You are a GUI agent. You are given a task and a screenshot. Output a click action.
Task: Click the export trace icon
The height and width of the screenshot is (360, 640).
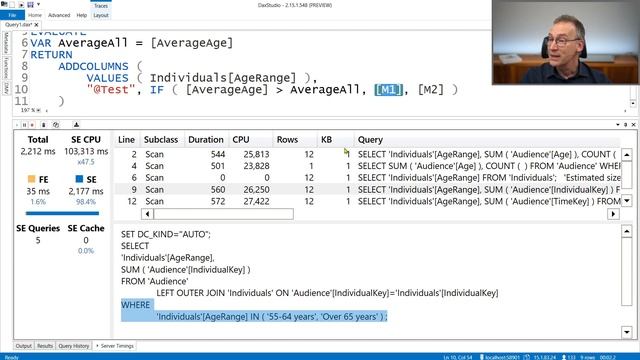pyautogui.click(x=76, y=125)
